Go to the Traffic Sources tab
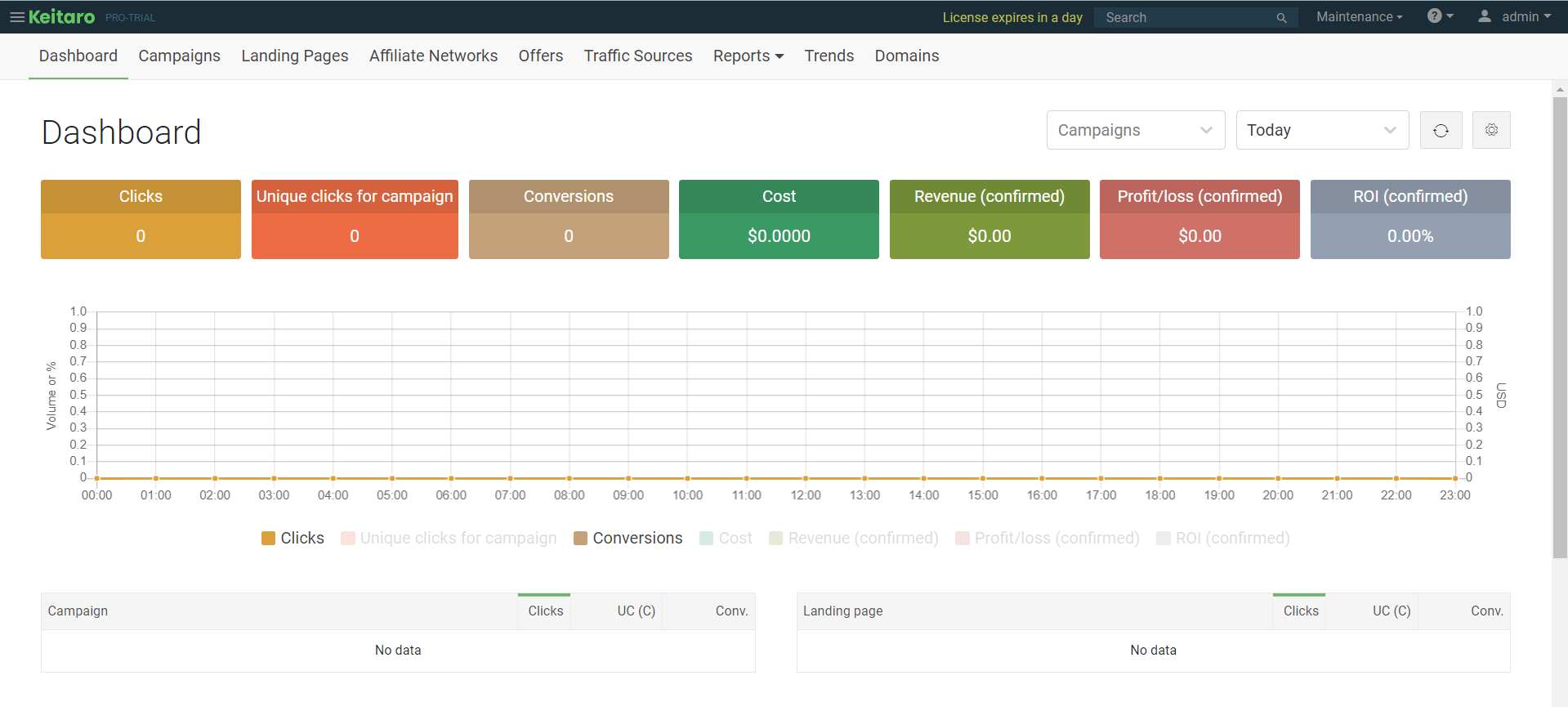The image size is (1568, 707). click(637, 56)
